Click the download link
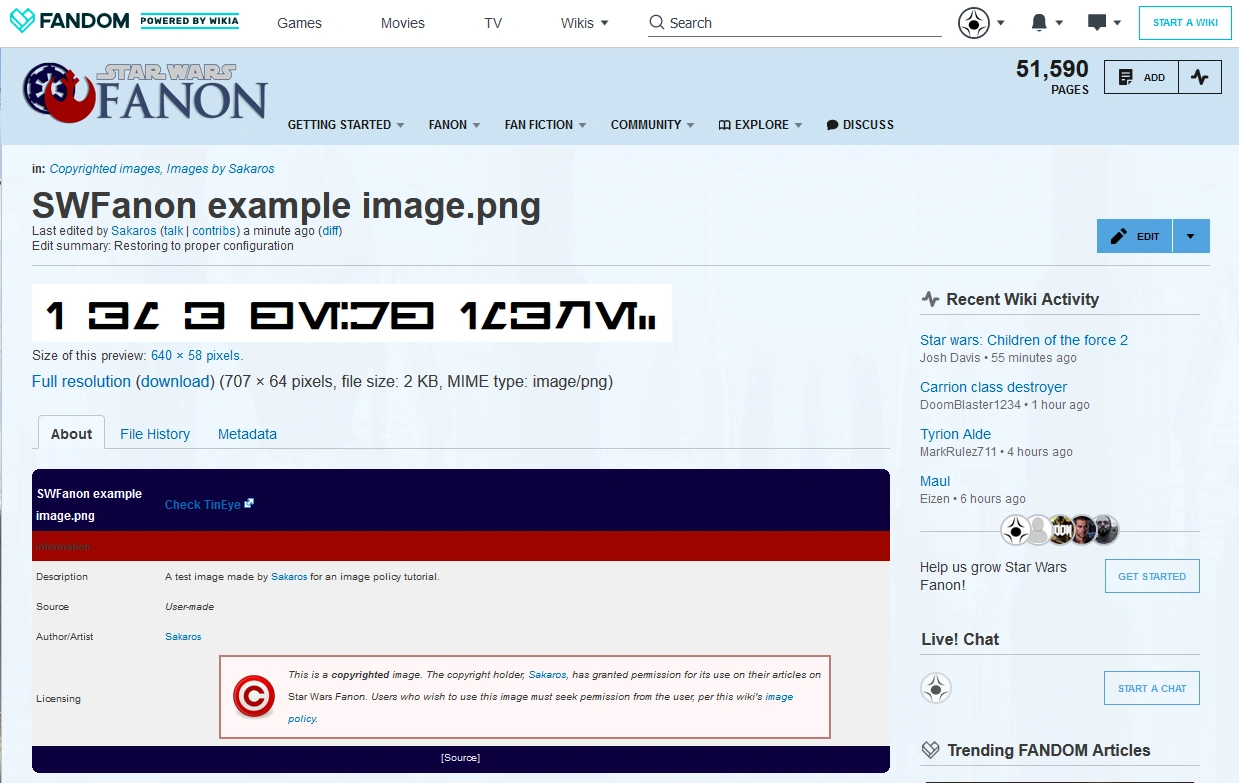Viewport: 1239px width, 783px height. (x=175, y=381)
